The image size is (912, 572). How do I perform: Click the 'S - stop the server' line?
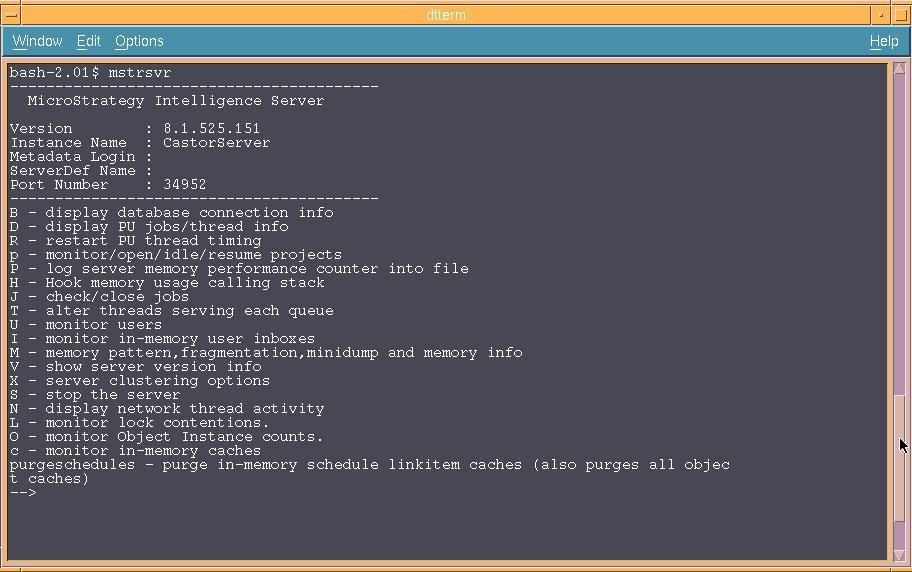95,394
